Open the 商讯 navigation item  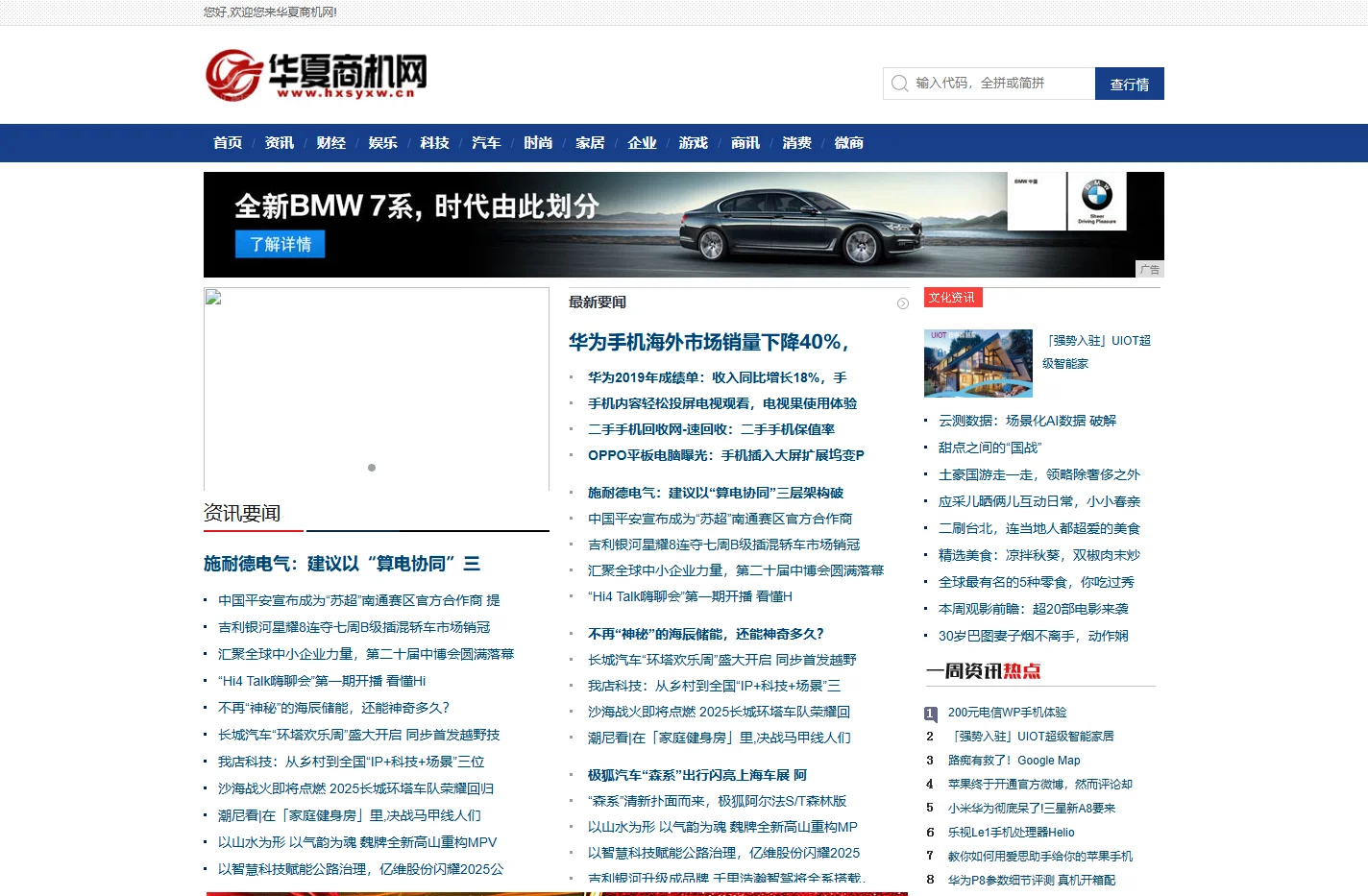[745, 143]
